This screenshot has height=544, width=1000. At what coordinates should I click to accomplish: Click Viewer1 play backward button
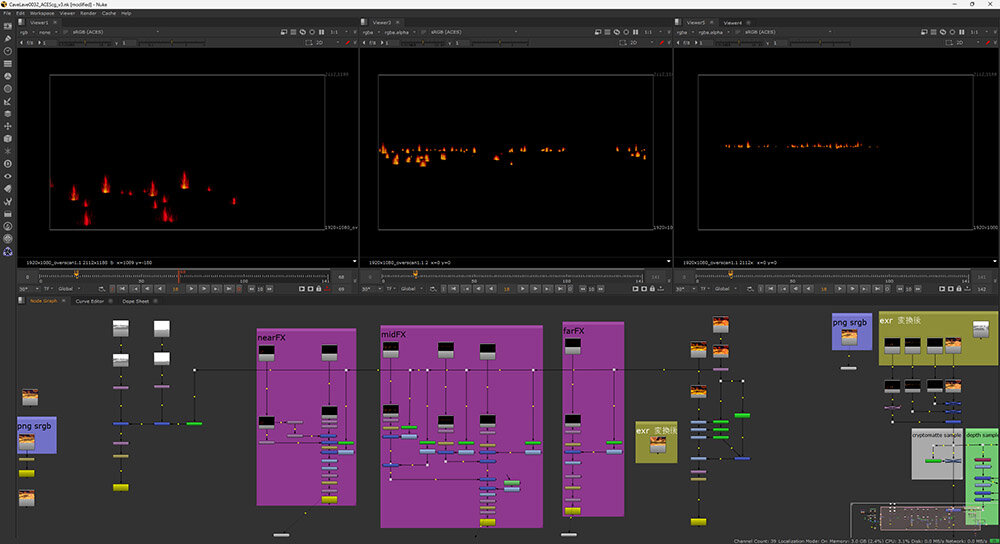[x=160, y=289]
